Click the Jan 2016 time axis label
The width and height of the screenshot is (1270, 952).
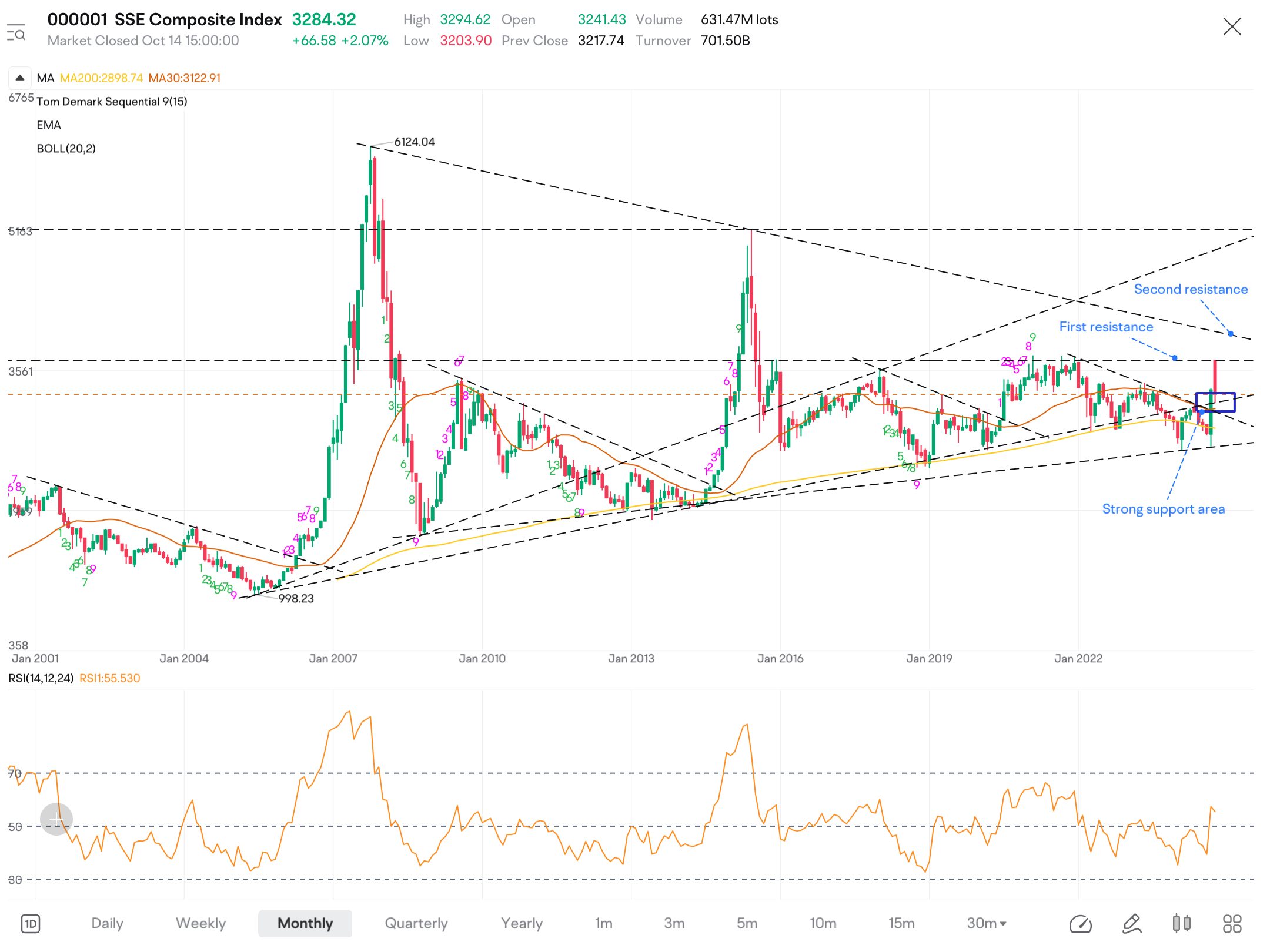pyautogui.click(x=780, y=658)
